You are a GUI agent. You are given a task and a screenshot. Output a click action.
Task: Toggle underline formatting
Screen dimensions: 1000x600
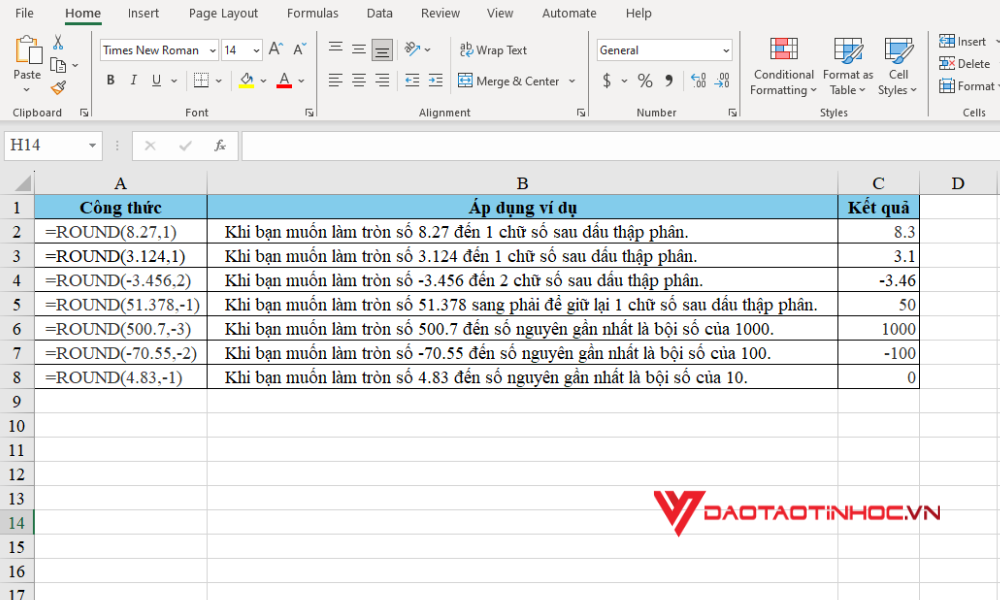pos(155,78)
